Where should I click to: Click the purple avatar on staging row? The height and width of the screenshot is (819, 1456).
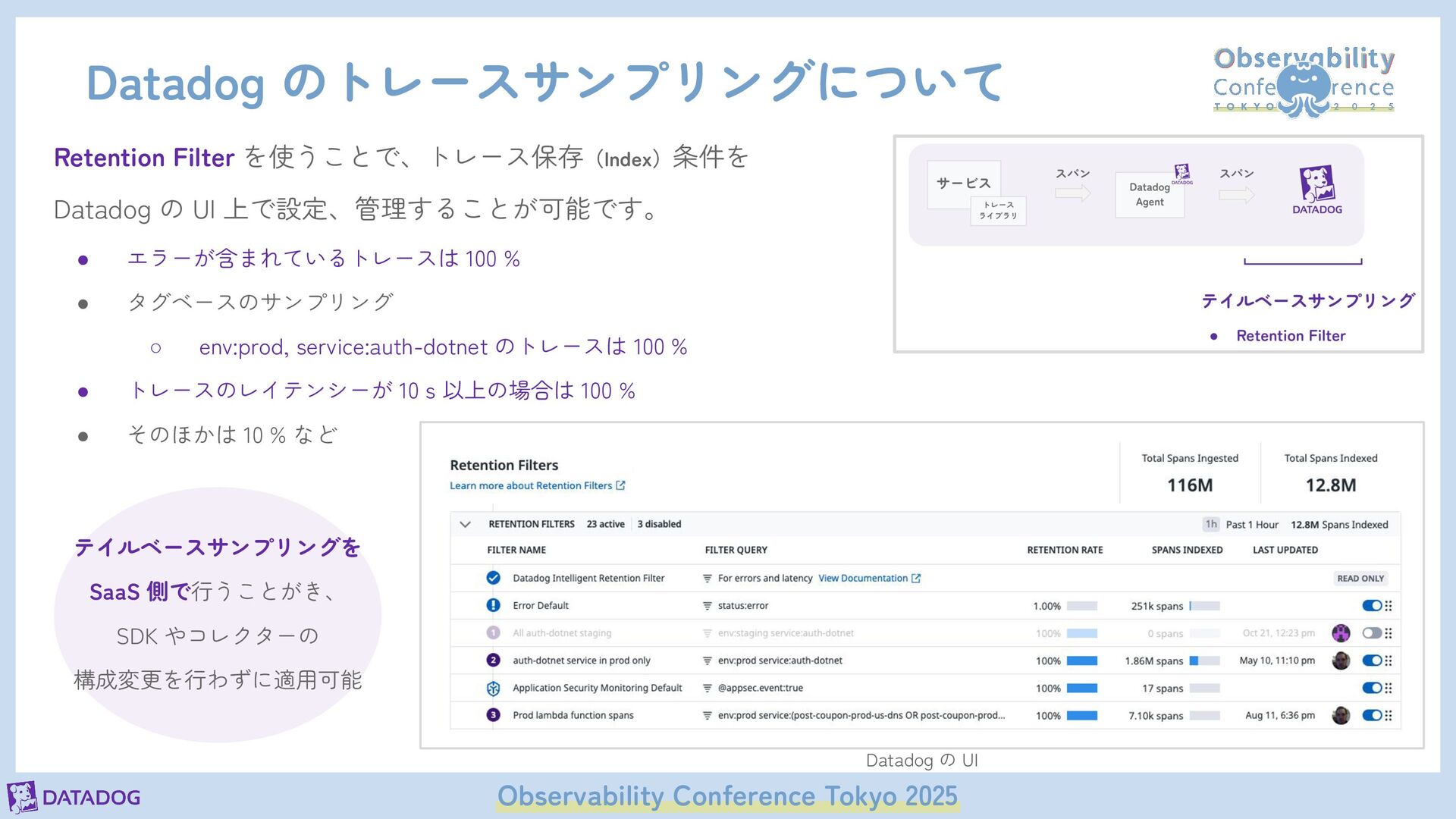click(1341, 632)
